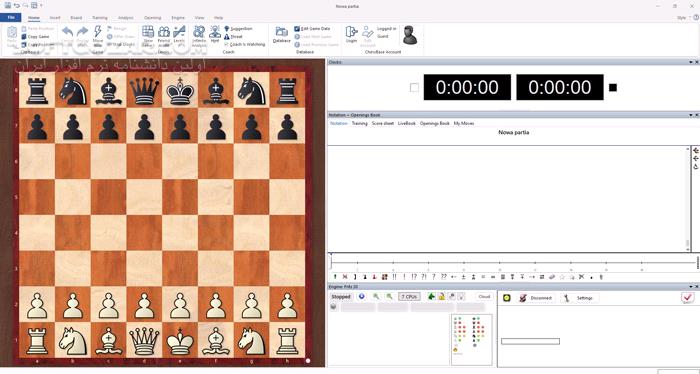Image resolution: width=700 pixels, height=374 pixels.
Task: Select the Score sheet tab
Action: (x=383, y=123)
